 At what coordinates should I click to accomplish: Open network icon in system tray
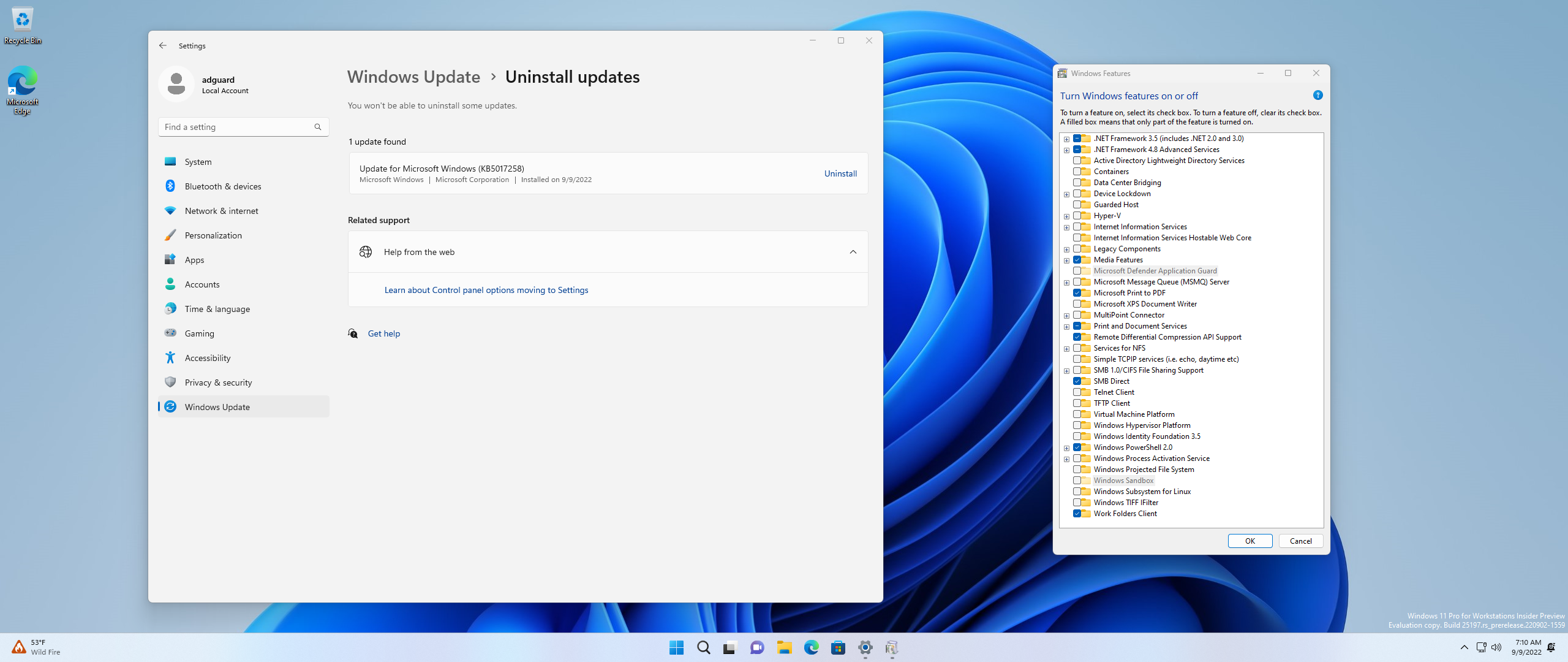1481,647
